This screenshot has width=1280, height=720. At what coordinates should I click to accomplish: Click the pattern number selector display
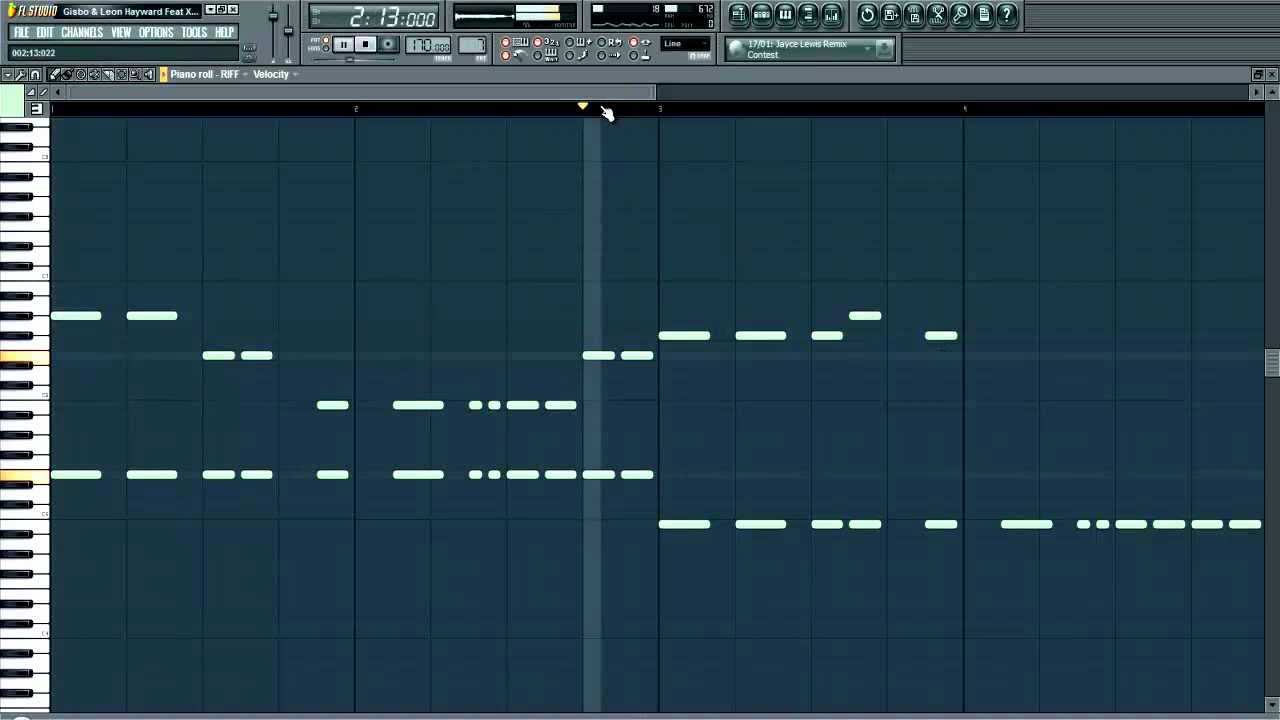pos(472,45)
